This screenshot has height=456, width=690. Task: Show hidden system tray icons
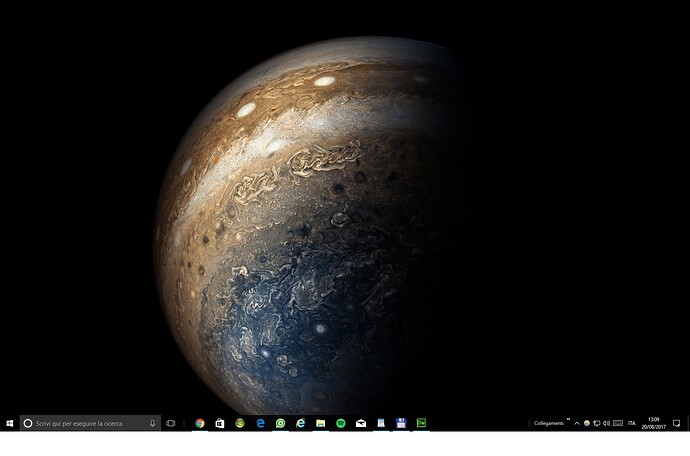577,423
